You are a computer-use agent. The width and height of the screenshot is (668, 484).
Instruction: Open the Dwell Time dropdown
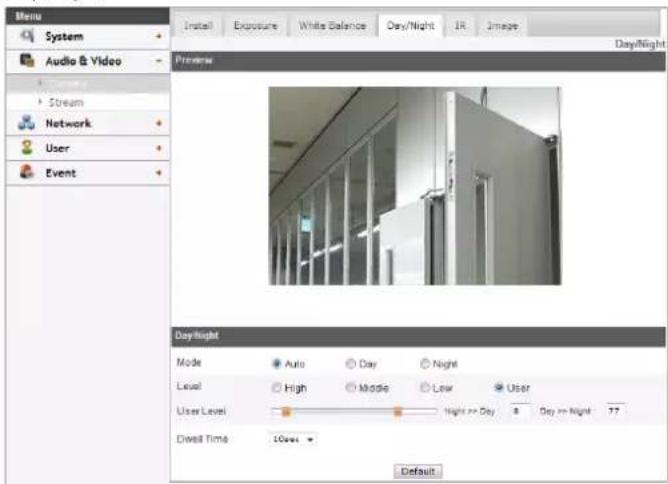click(293, 439)
